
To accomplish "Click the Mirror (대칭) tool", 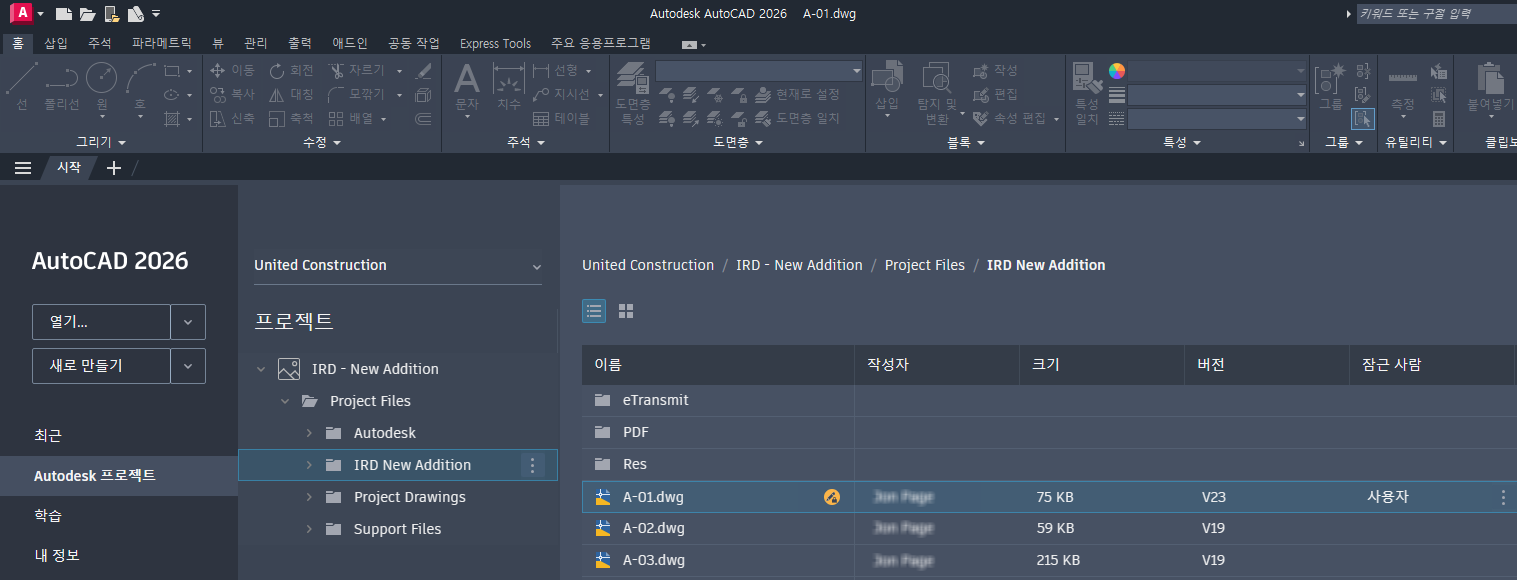I will 291,94.
